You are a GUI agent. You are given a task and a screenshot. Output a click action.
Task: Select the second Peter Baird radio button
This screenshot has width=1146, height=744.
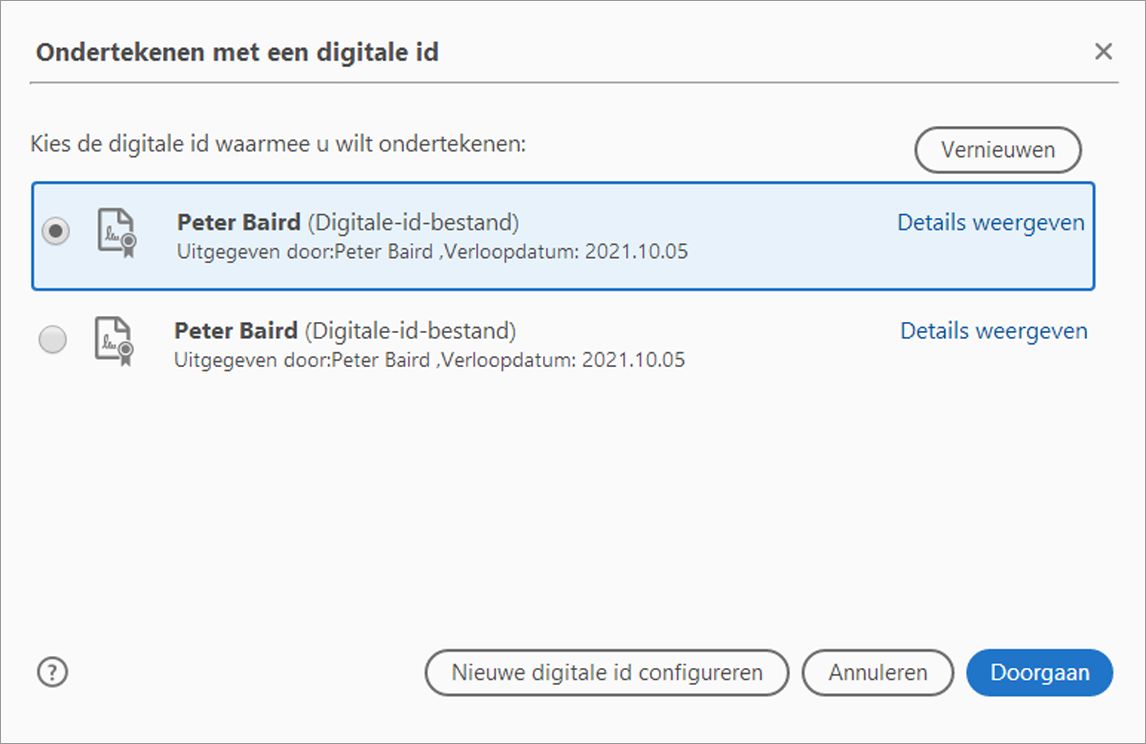point(55,339)
